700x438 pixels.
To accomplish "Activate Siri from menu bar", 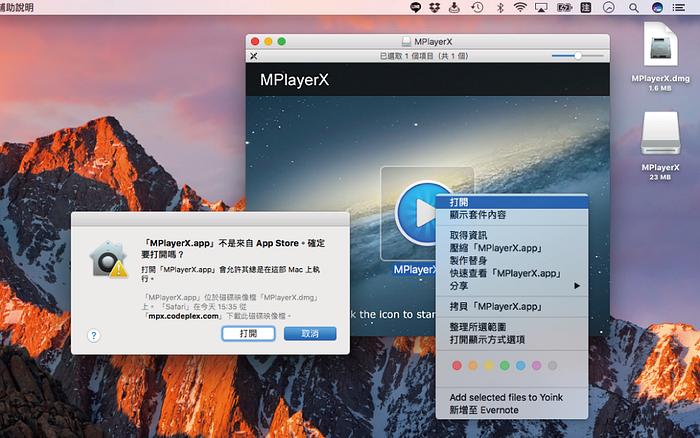I will [657, 7].
